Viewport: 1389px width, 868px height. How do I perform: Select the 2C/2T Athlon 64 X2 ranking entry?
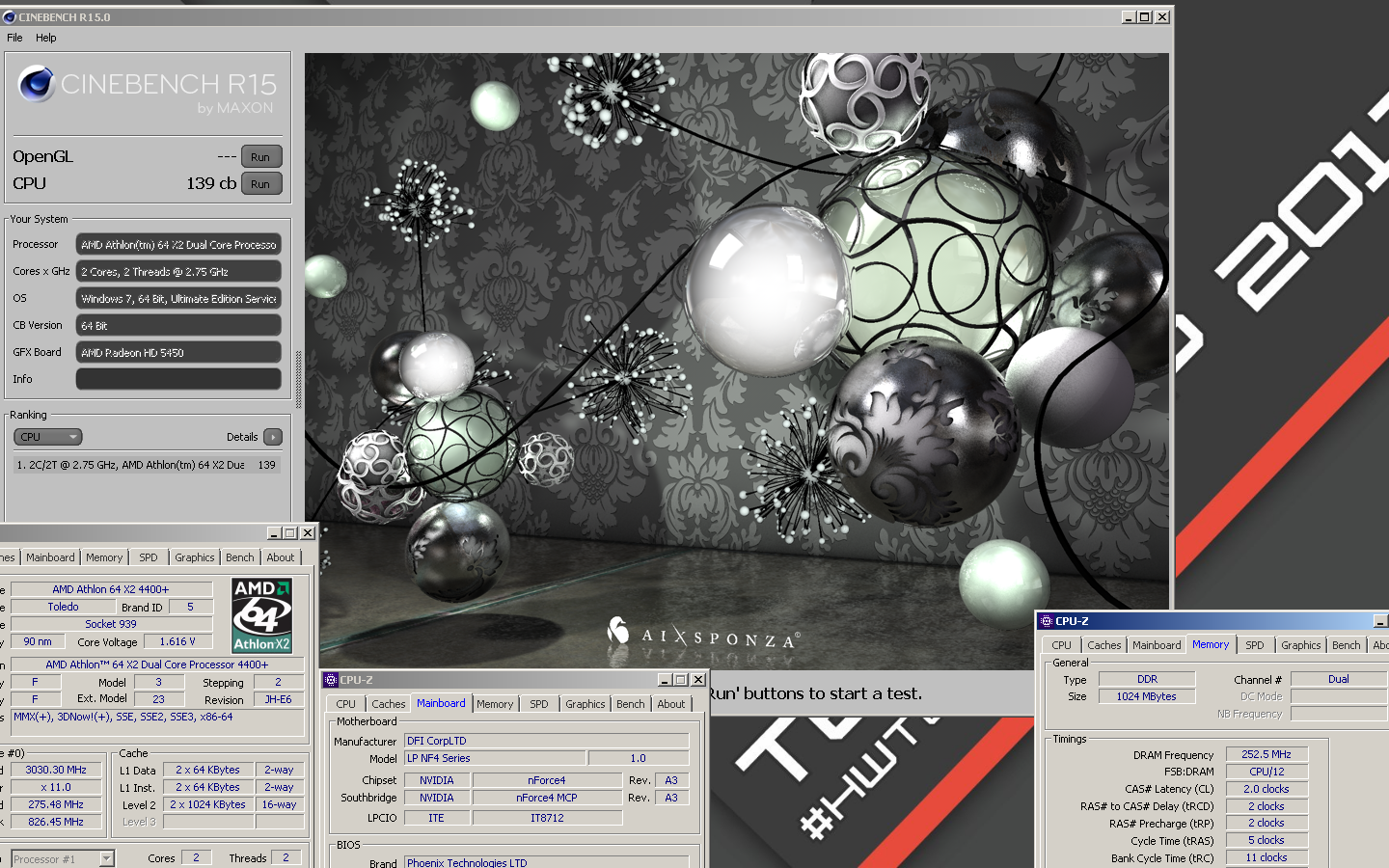tap(147, 465)
